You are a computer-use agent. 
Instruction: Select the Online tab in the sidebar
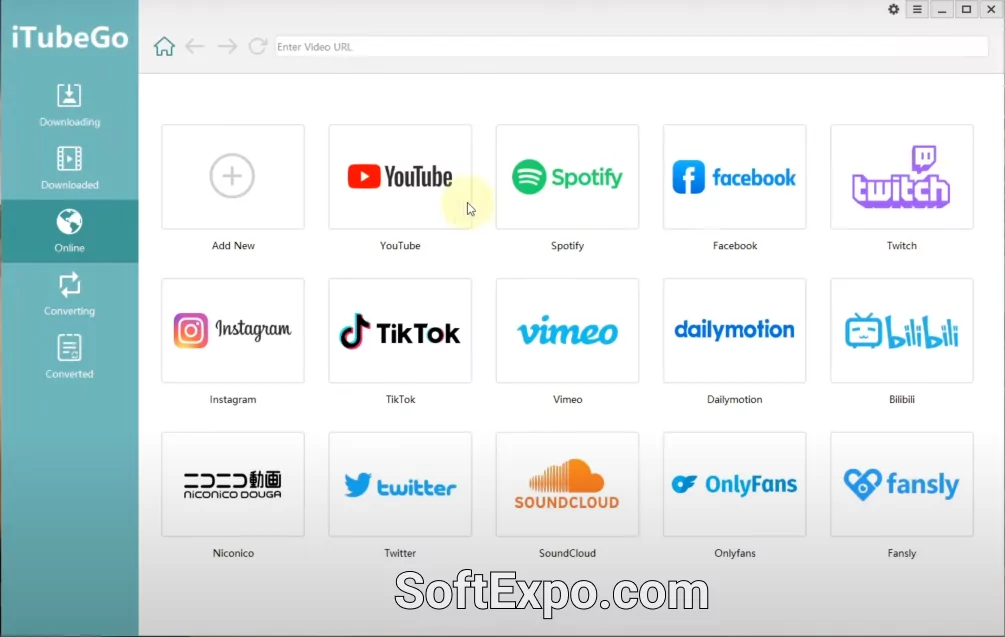(x=69, y=230)
